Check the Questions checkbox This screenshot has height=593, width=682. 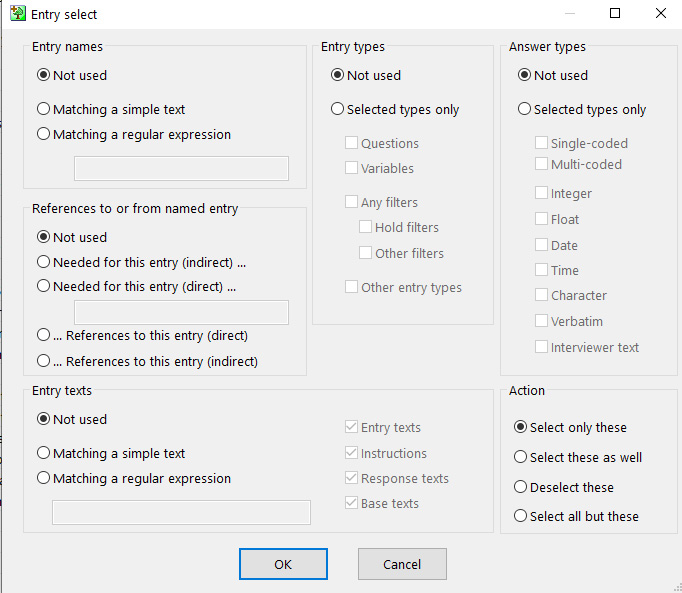(x=351, y=143)
